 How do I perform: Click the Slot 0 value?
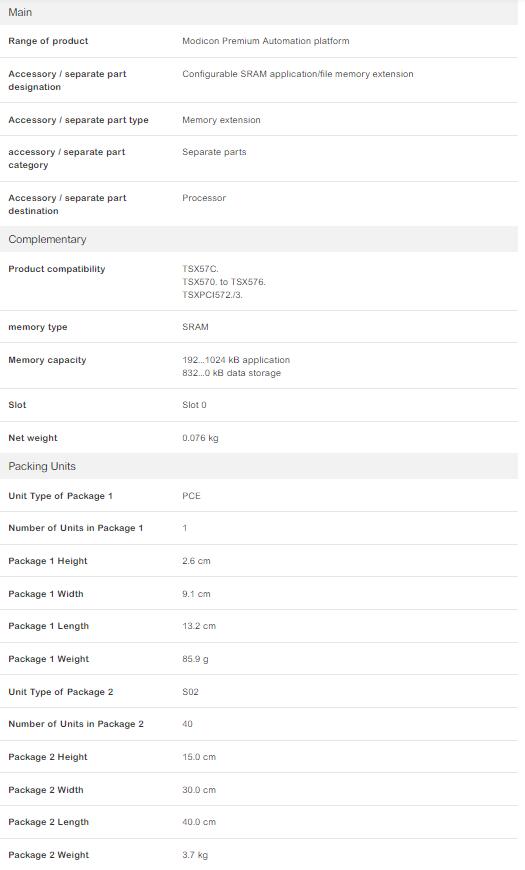[x=194, y=405]
